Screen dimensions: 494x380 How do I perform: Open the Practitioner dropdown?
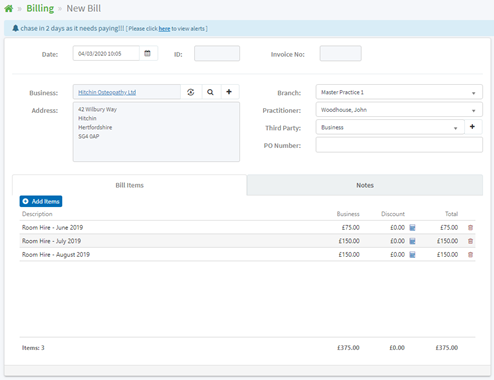(399, 110)
